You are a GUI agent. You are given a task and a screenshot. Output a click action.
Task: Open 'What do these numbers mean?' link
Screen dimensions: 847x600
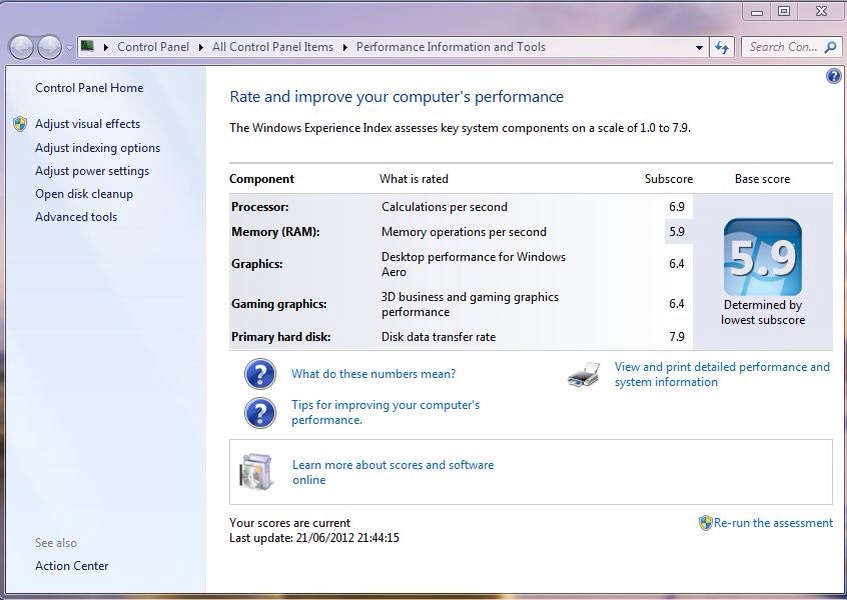(373, 374)
